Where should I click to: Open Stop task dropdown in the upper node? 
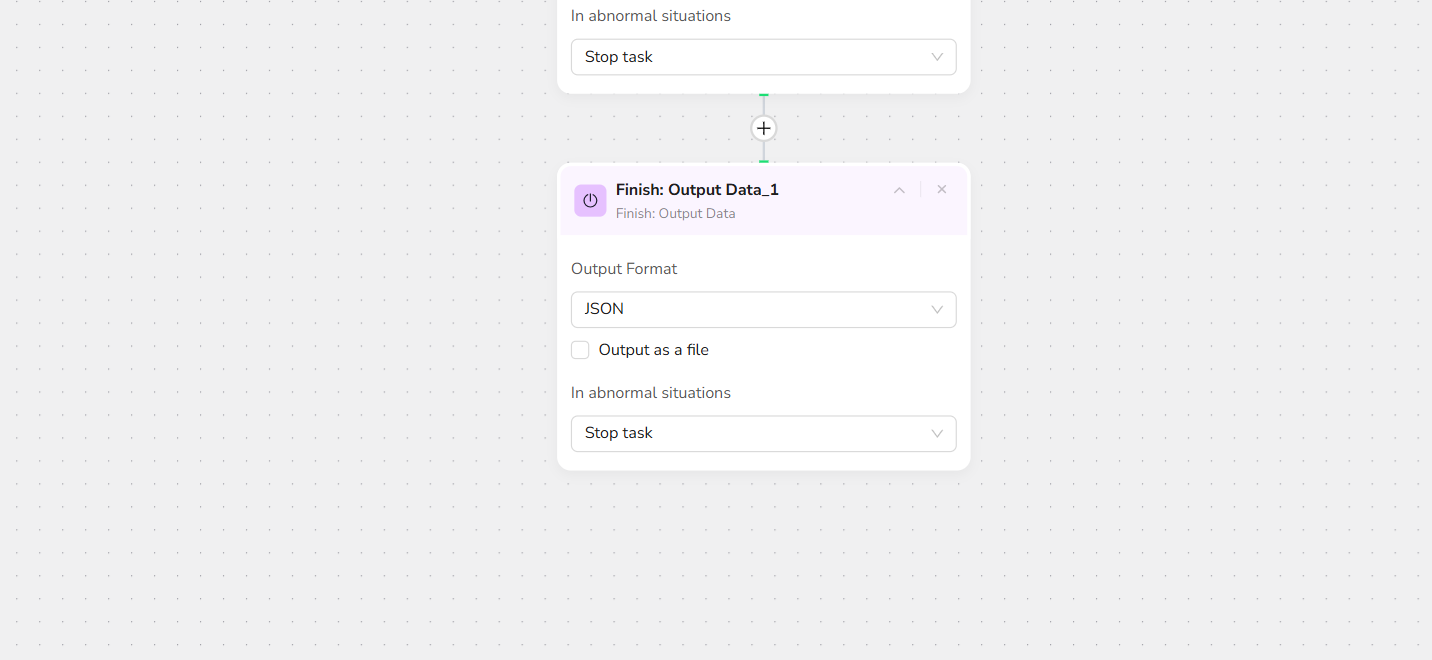tap(763, 57)
